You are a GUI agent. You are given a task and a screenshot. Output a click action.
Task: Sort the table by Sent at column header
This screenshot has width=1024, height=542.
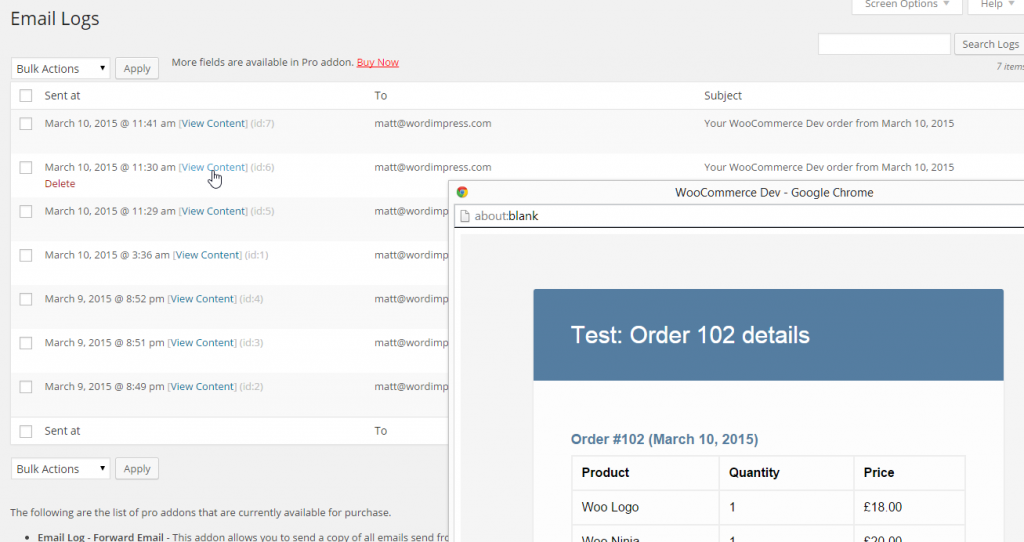(62, 96)
